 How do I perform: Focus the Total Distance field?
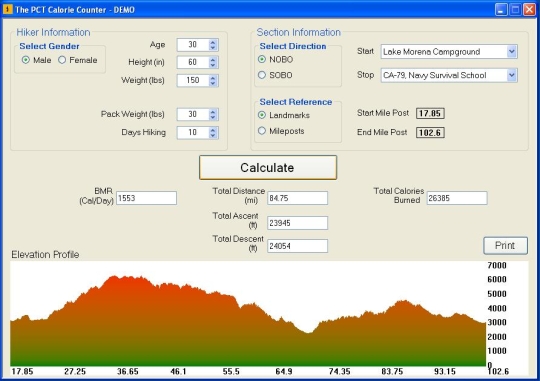298,198
